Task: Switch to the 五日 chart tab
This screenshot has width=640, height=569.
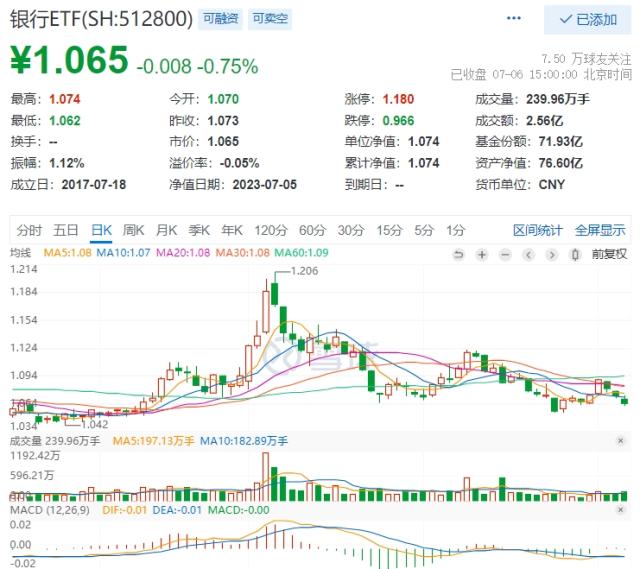Action: [65, 230]
